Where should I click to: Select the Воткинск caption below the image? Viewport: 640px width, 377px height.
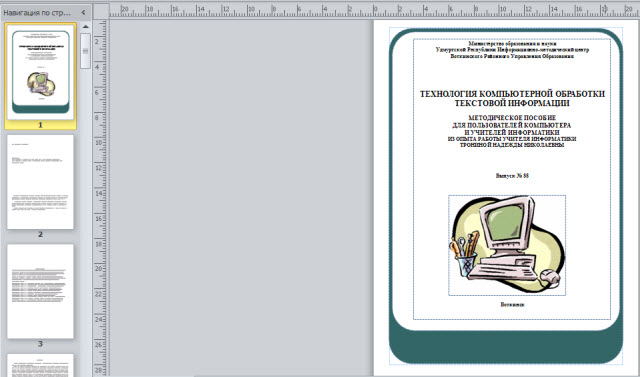click(x=512, y=304)
